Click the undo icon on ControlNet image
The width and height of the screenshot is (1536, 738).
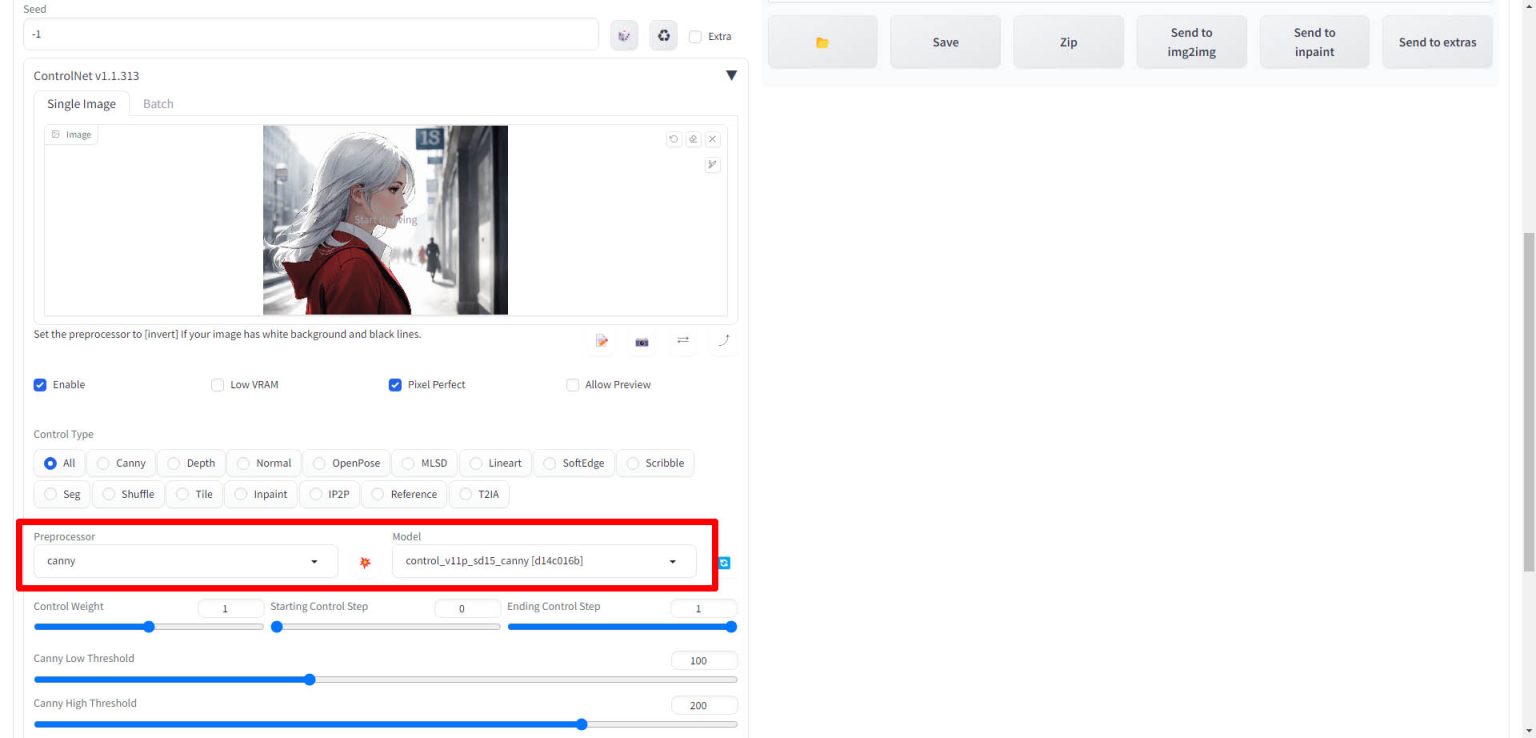pyautogui.click(x=674, y=140)
